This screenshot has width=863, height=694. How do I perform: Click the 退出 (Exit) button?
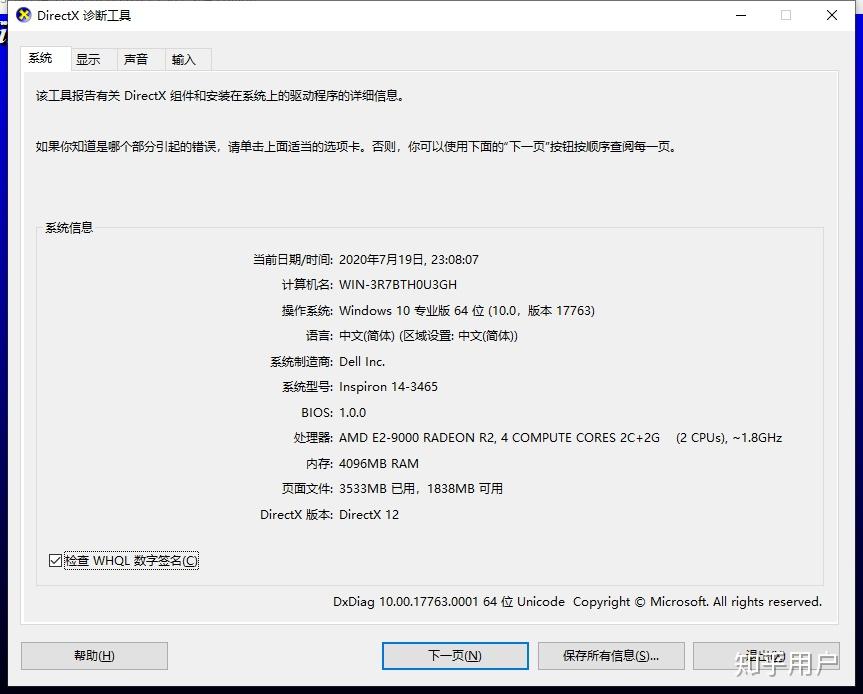pos(766,655)
